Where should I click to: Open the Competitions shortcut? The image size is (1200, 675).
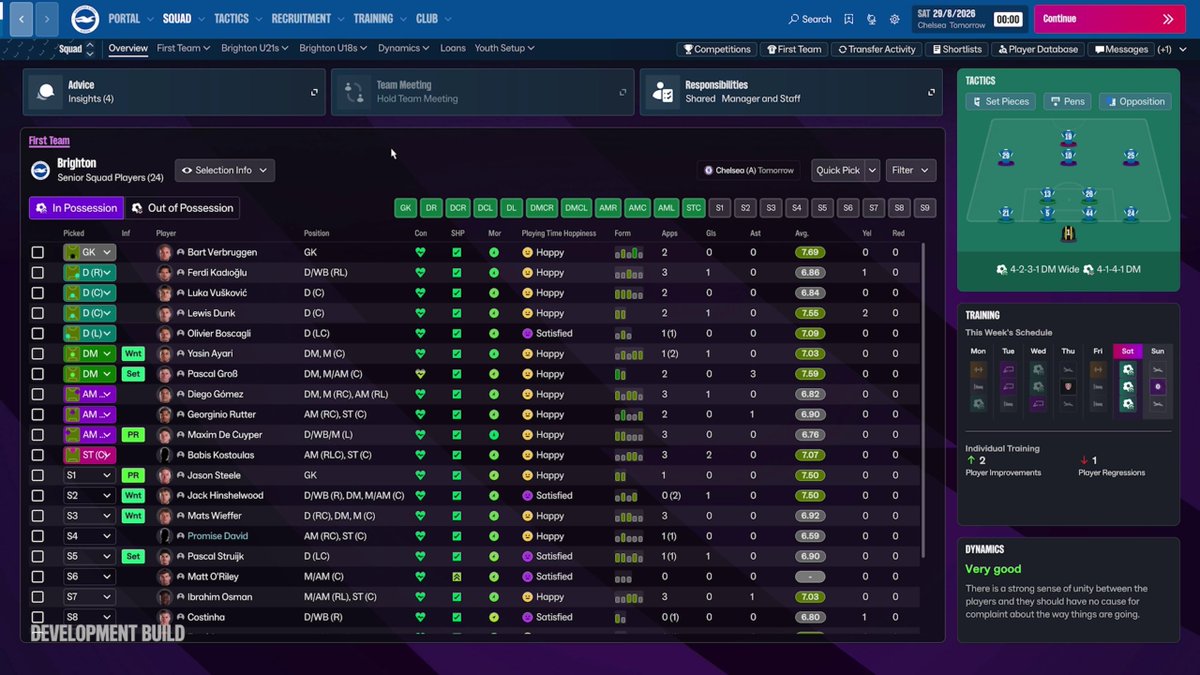point(716,49)
